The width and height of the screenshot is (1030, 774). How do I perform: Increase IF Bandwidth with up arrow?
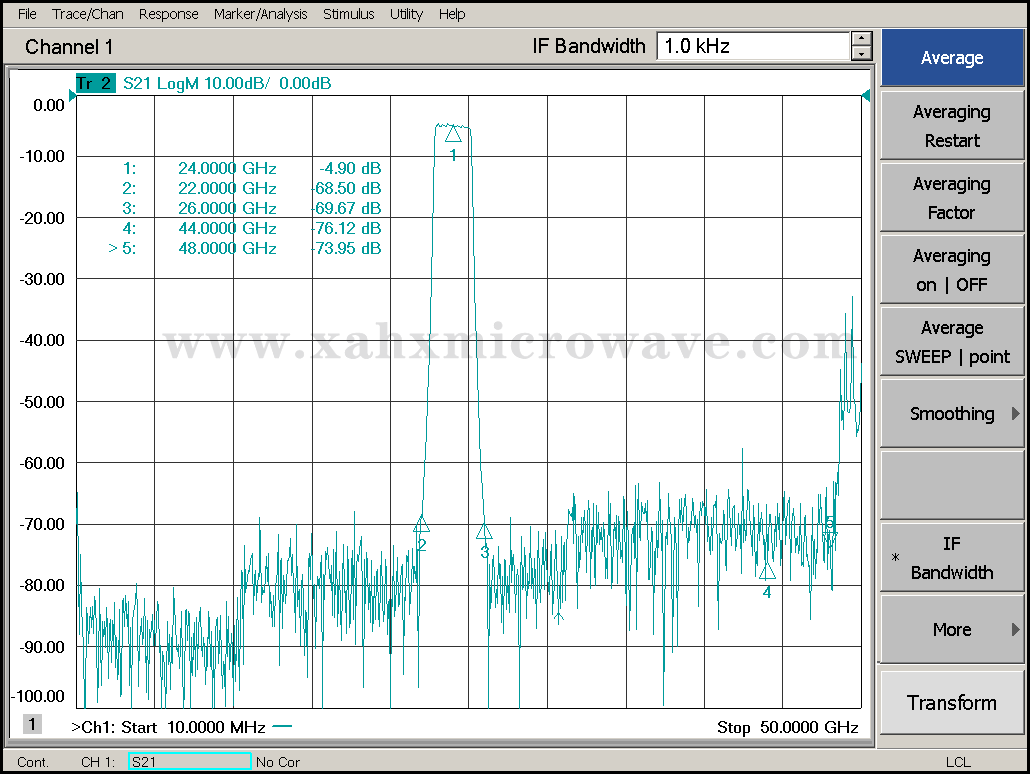point(861,39)
